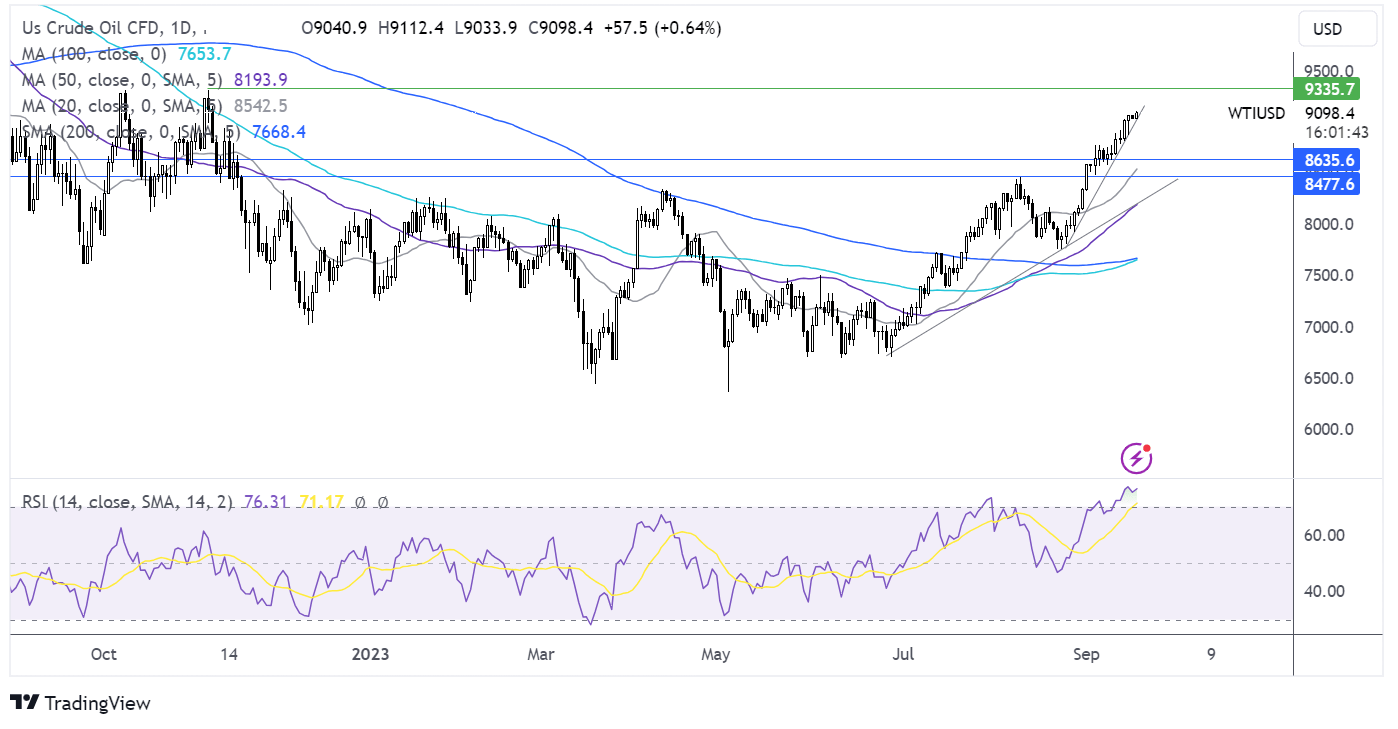Click the low price L9033.9
1398x729 pixels.
488,29
